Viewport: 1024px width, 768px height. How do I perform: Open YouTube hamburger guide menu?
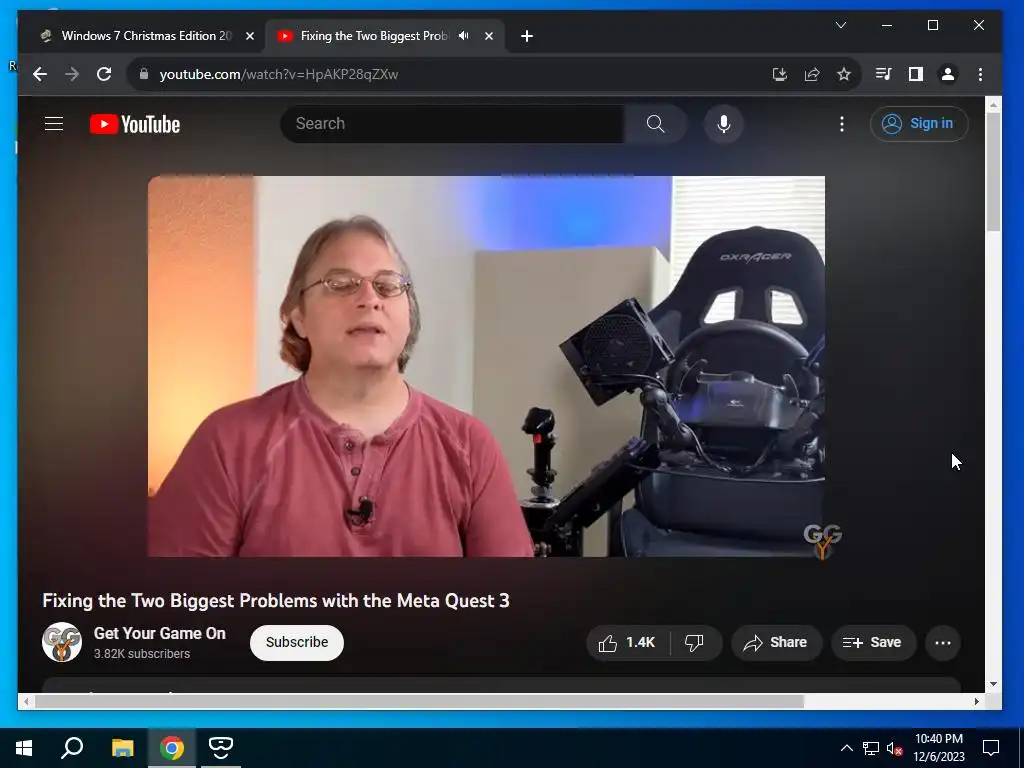click(x=54, y=123)
